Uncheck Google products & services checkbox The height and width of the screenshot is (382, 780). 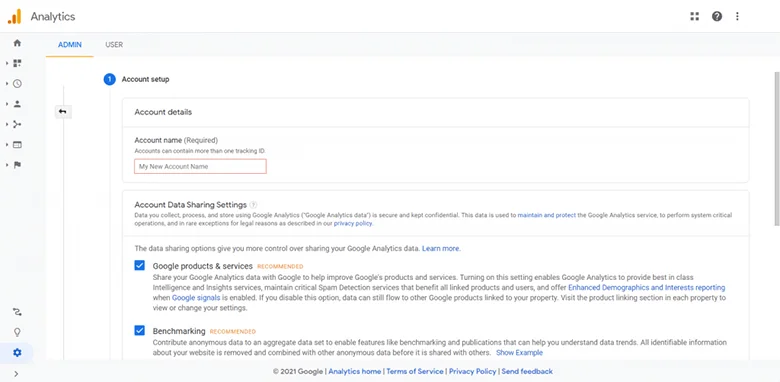click(140, 265)
